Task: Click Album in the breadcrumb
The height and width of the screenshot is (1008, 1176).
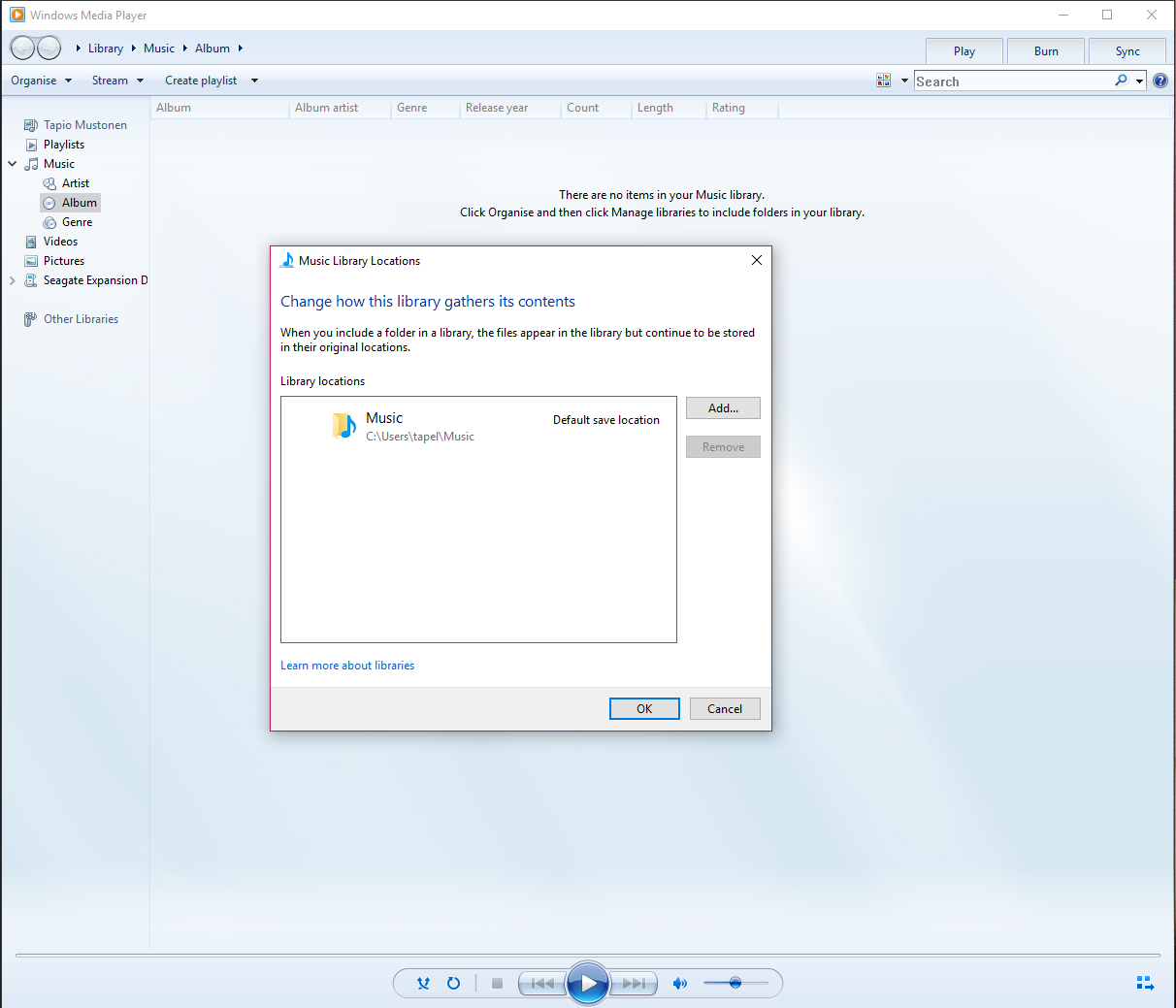Action: (x=212, y=49)
